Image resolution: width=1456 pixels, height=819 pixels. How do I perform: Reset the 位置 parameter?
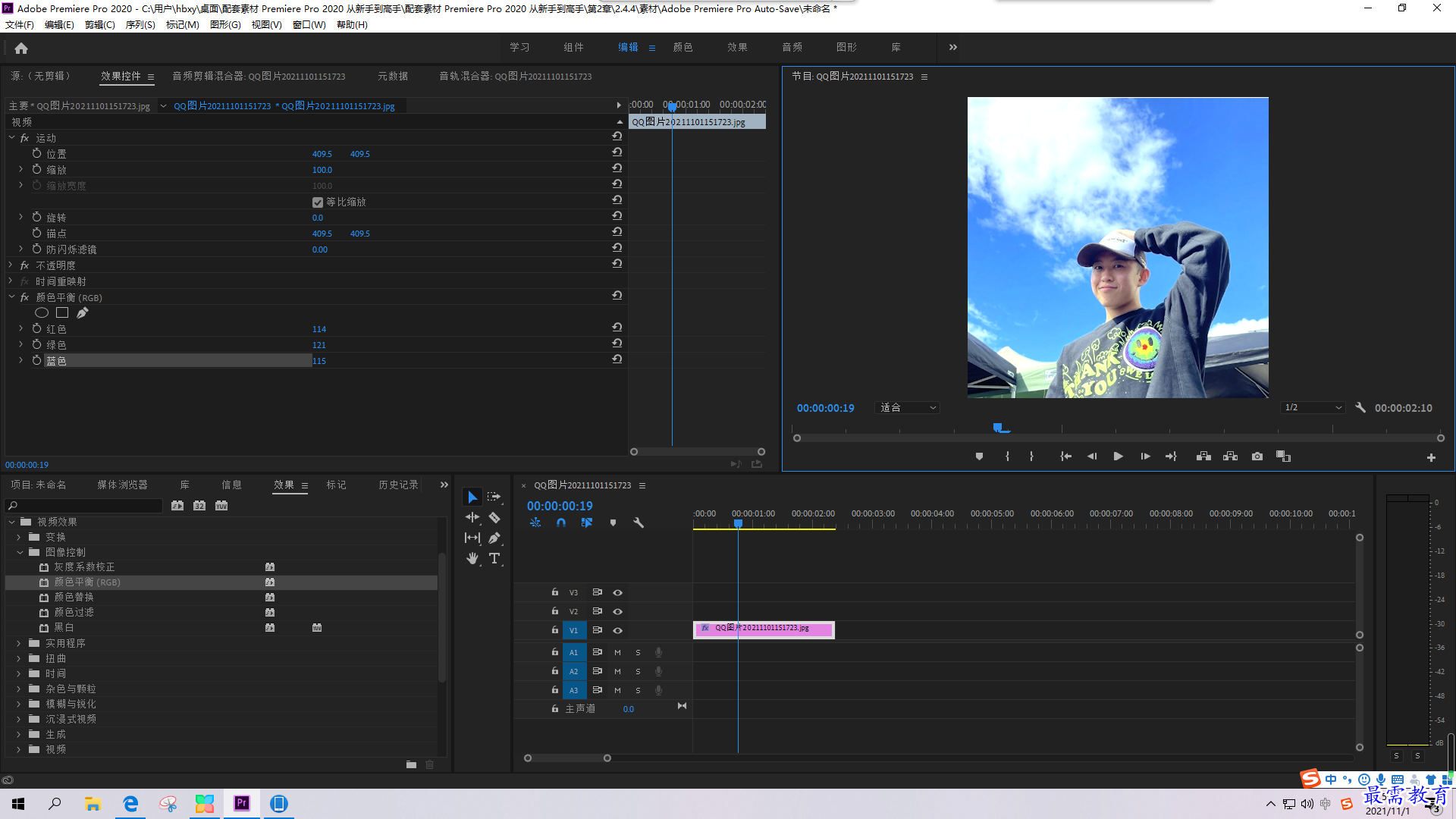click(617, 152)
